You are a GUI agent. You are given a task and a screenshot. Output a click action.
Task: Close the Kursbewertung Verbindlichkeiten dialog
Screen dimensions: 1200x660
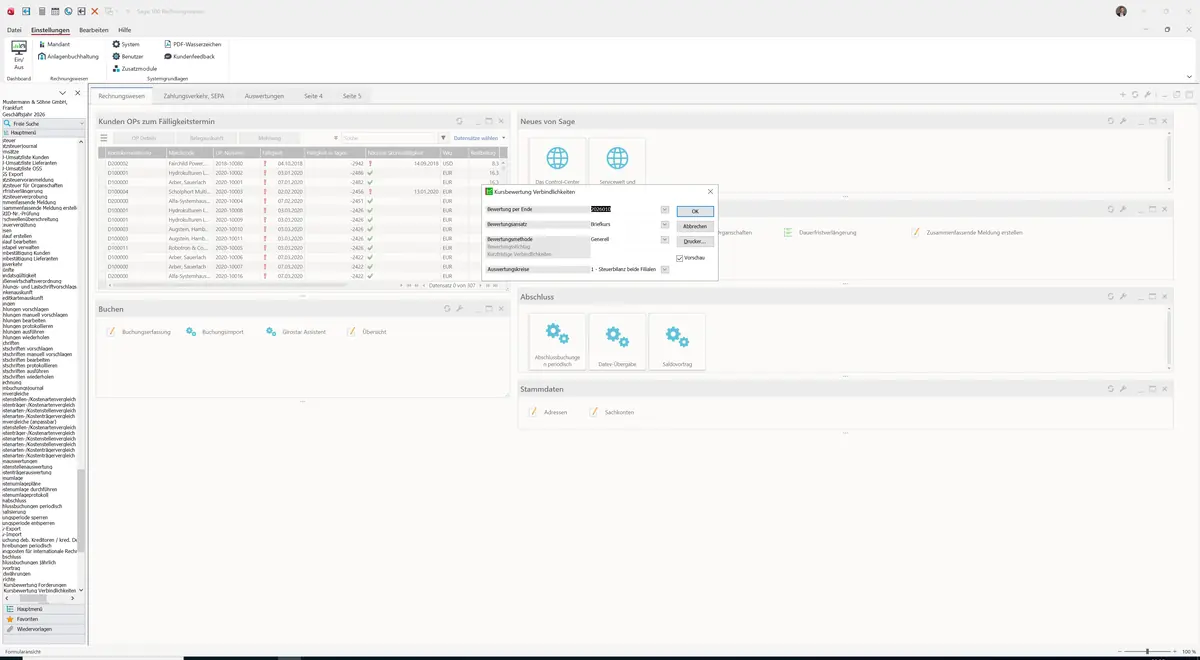(x=710, y=191)
